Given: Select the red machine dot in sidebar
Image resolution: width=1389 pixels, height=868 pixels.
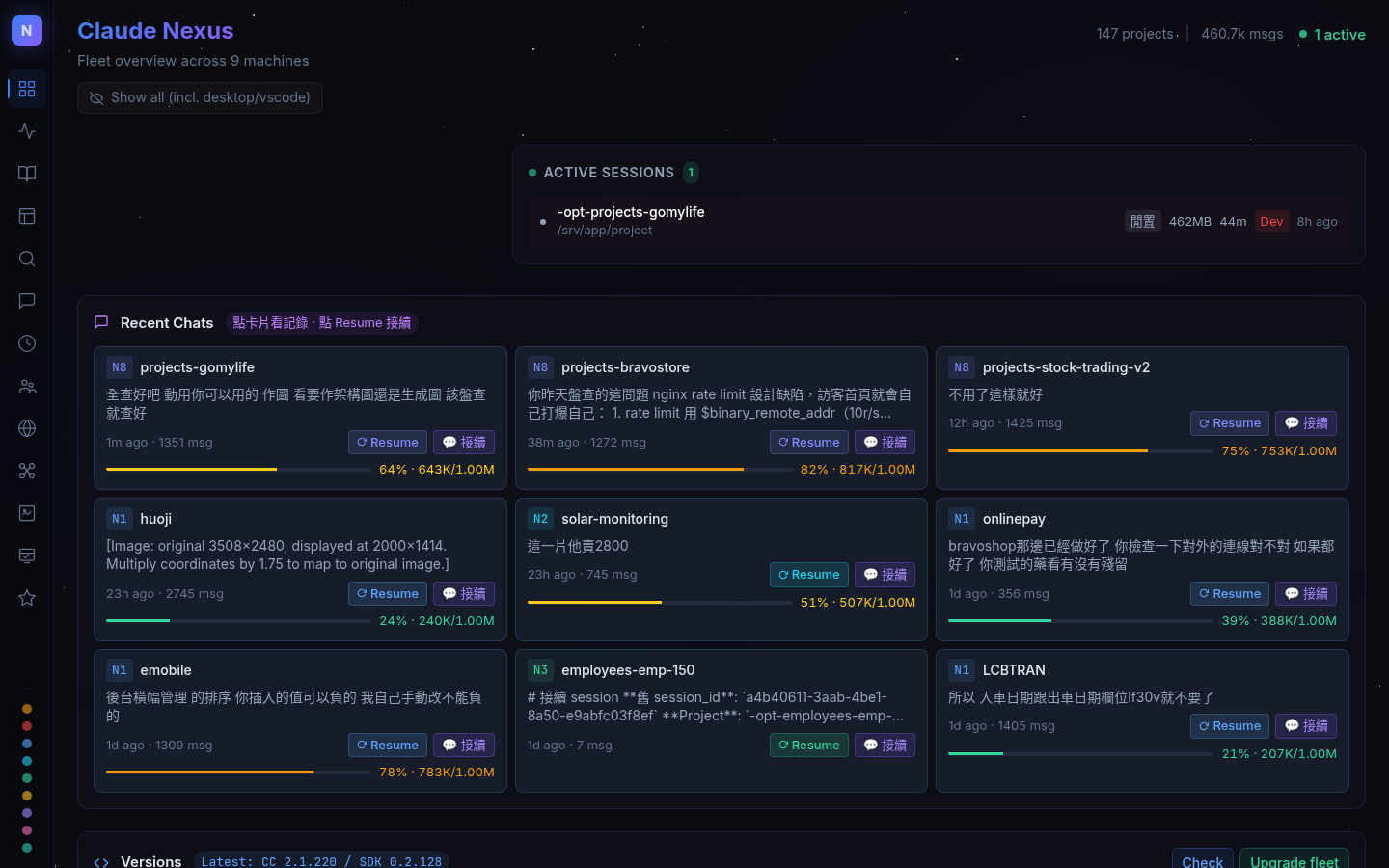Looking at the screenshot, I should (27, 726).
